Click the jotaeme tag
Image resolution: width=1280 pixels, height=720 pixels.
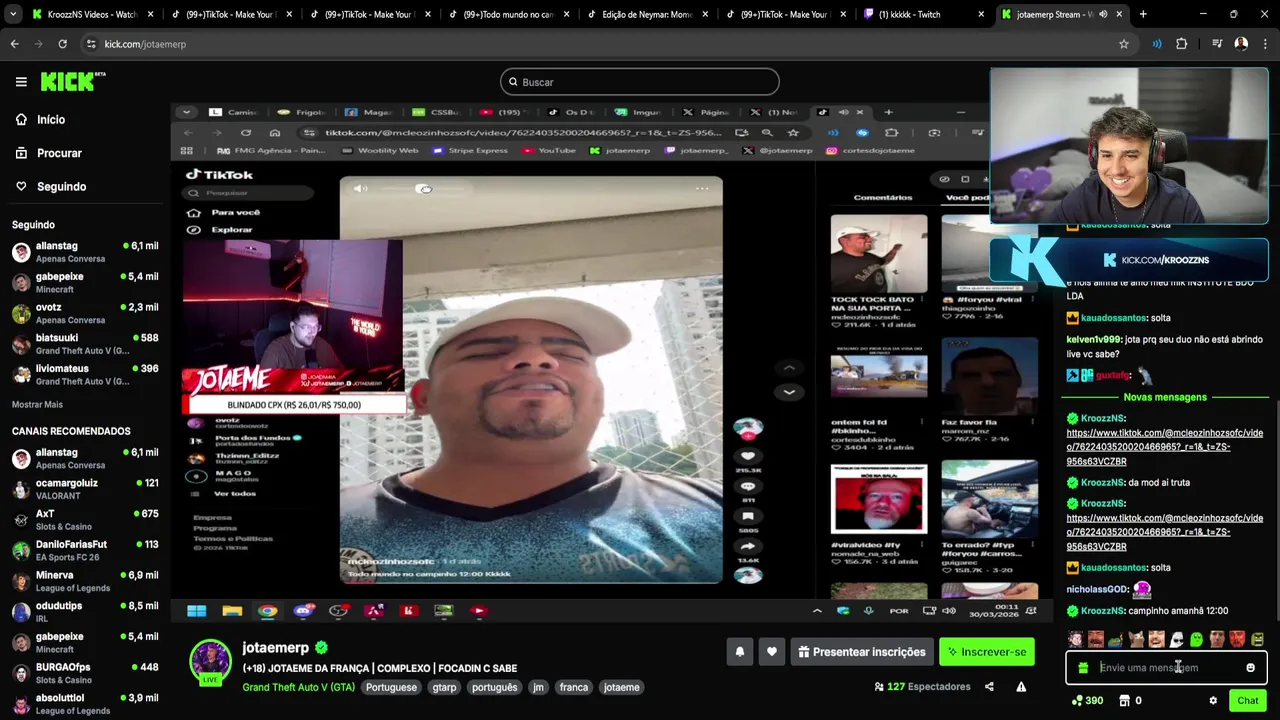[x=621, y=687]
